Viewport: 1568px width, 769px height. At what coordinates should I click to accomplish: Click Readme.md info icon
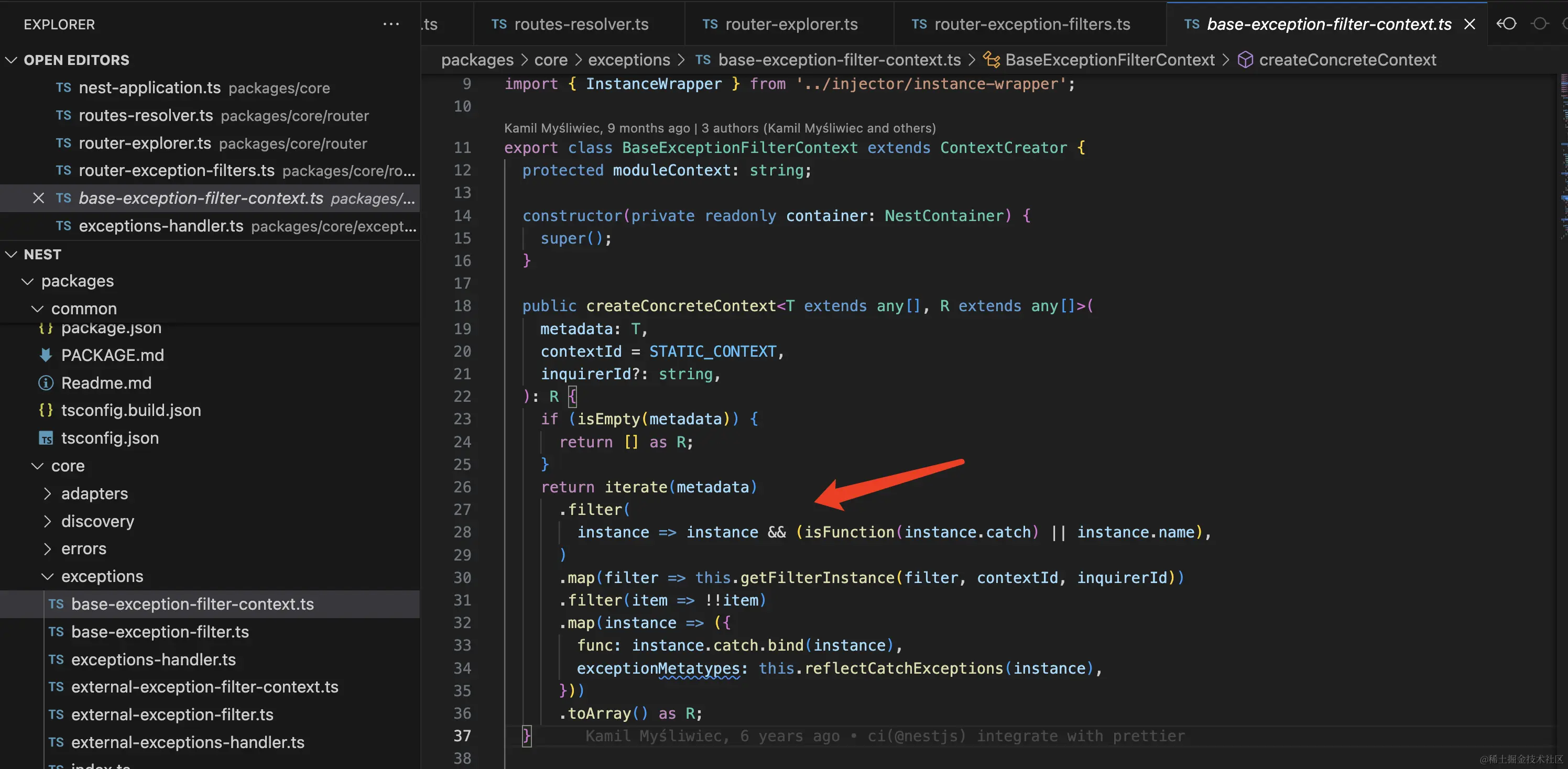pyautogui.click(x=46, y=383)
